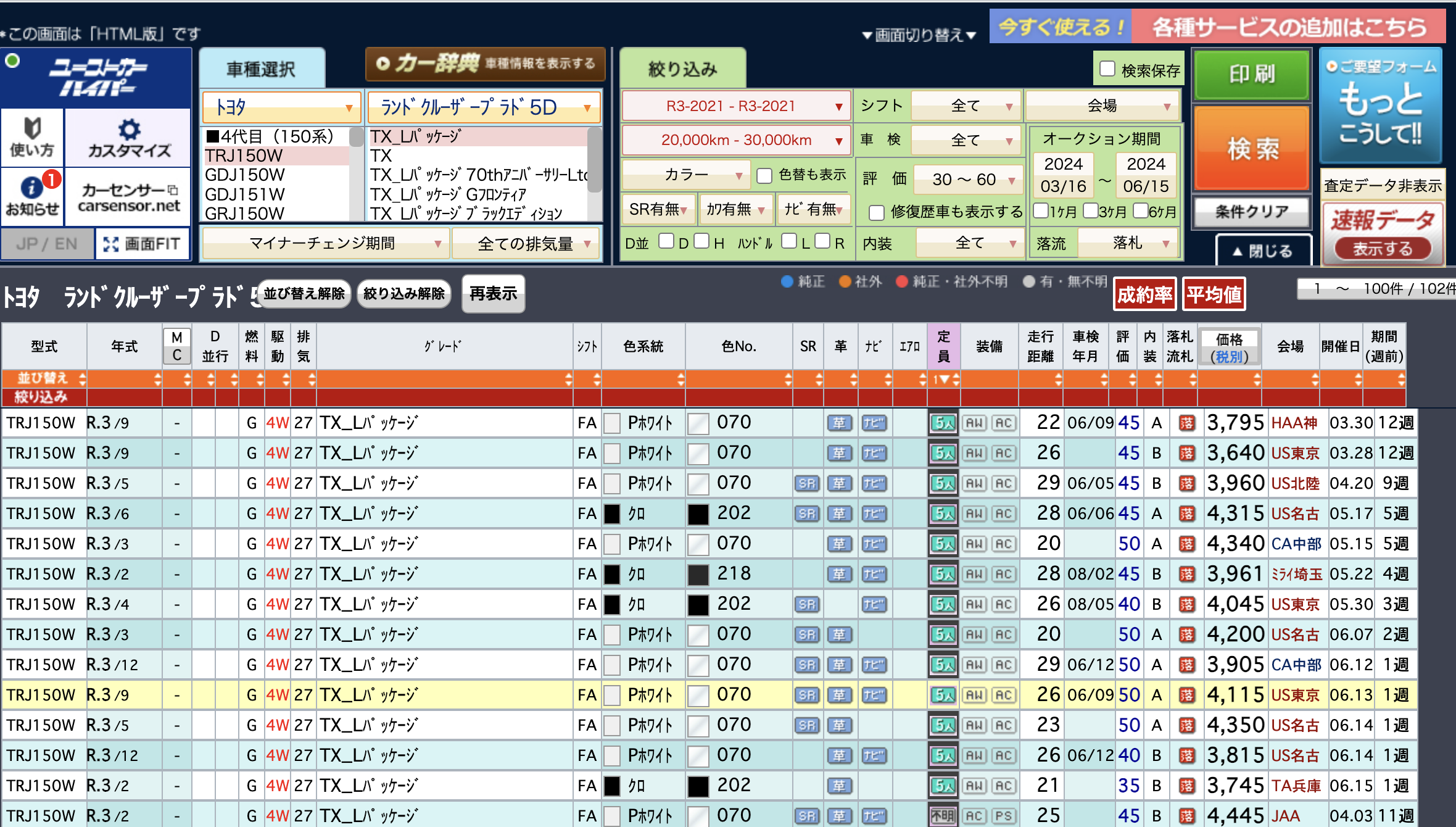Screen dimensions: 1456x827
Task: Open 全ての排気量 dropdown
Action: [527, 244]
